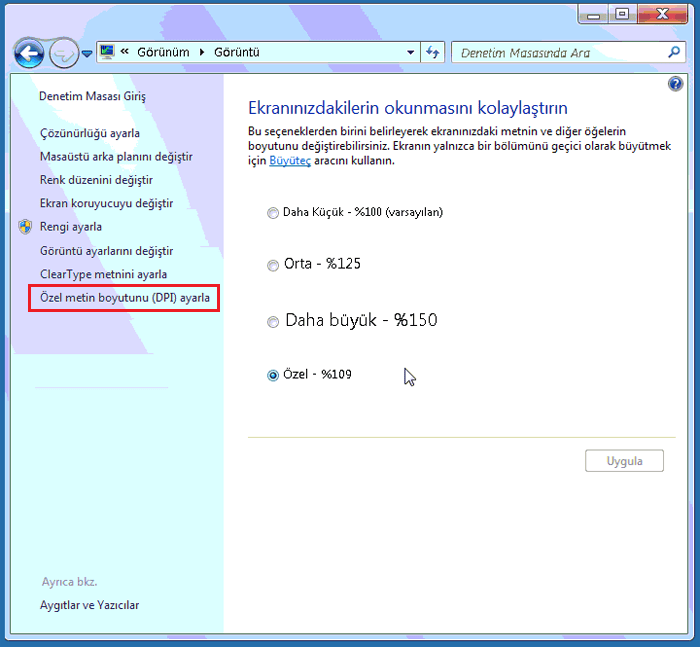Maximize the window
The width and height of the screenshot is (700, 647).
[622, 15]
